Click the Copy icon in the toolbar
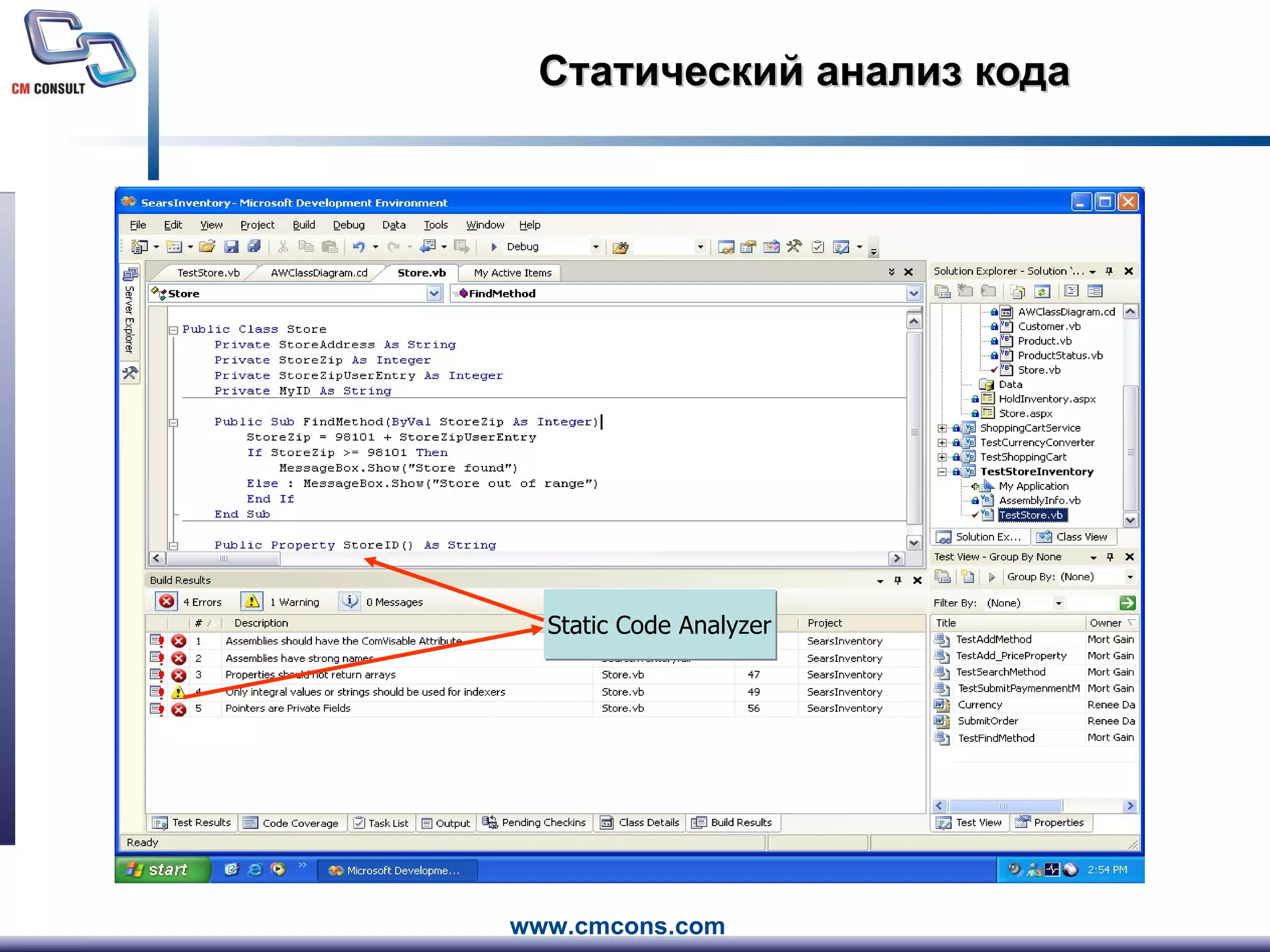The width and height of the screenshot is (1270, 952). [306, 247]
